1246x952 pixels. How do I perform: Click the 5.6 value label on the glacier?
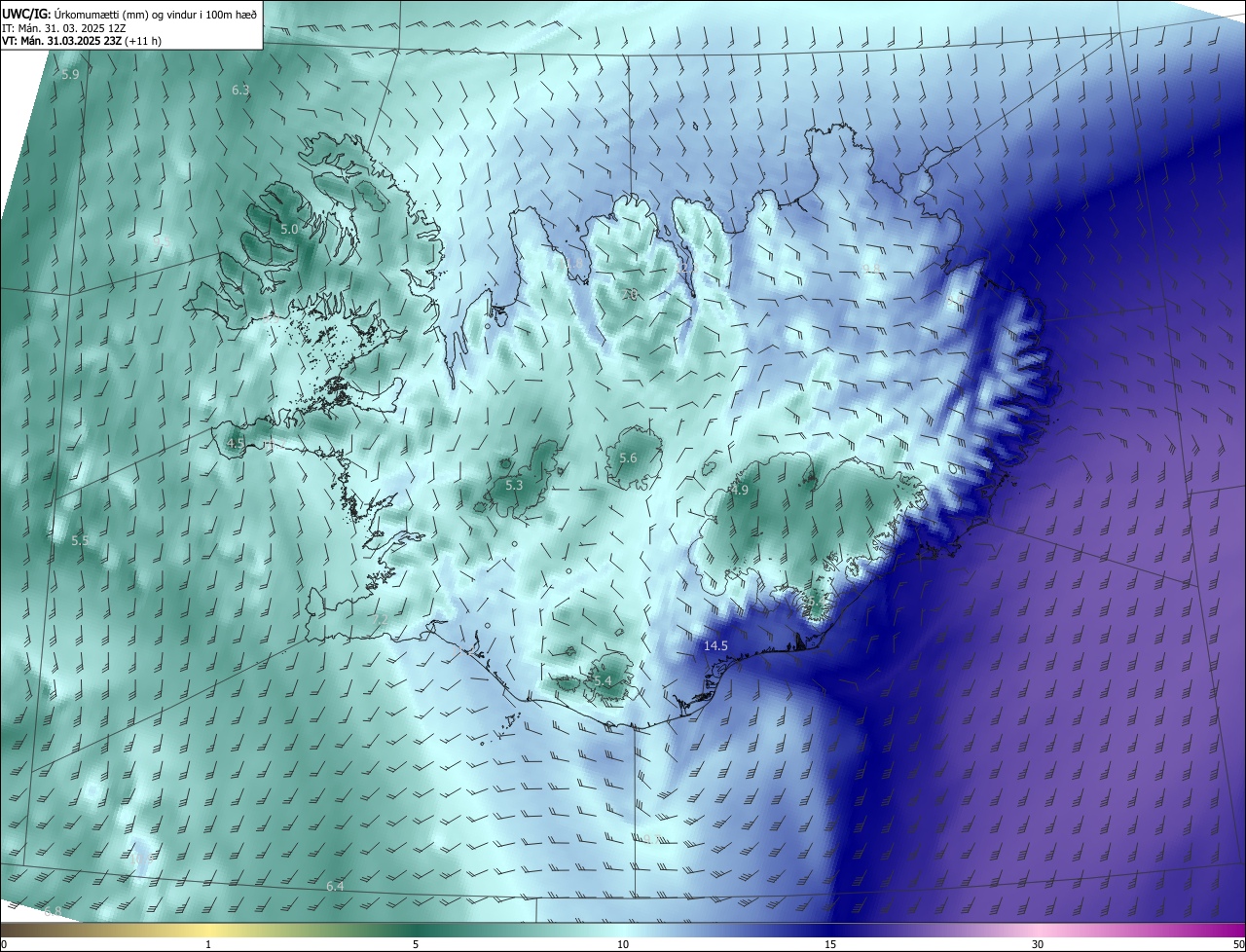[x=628, y=458]
